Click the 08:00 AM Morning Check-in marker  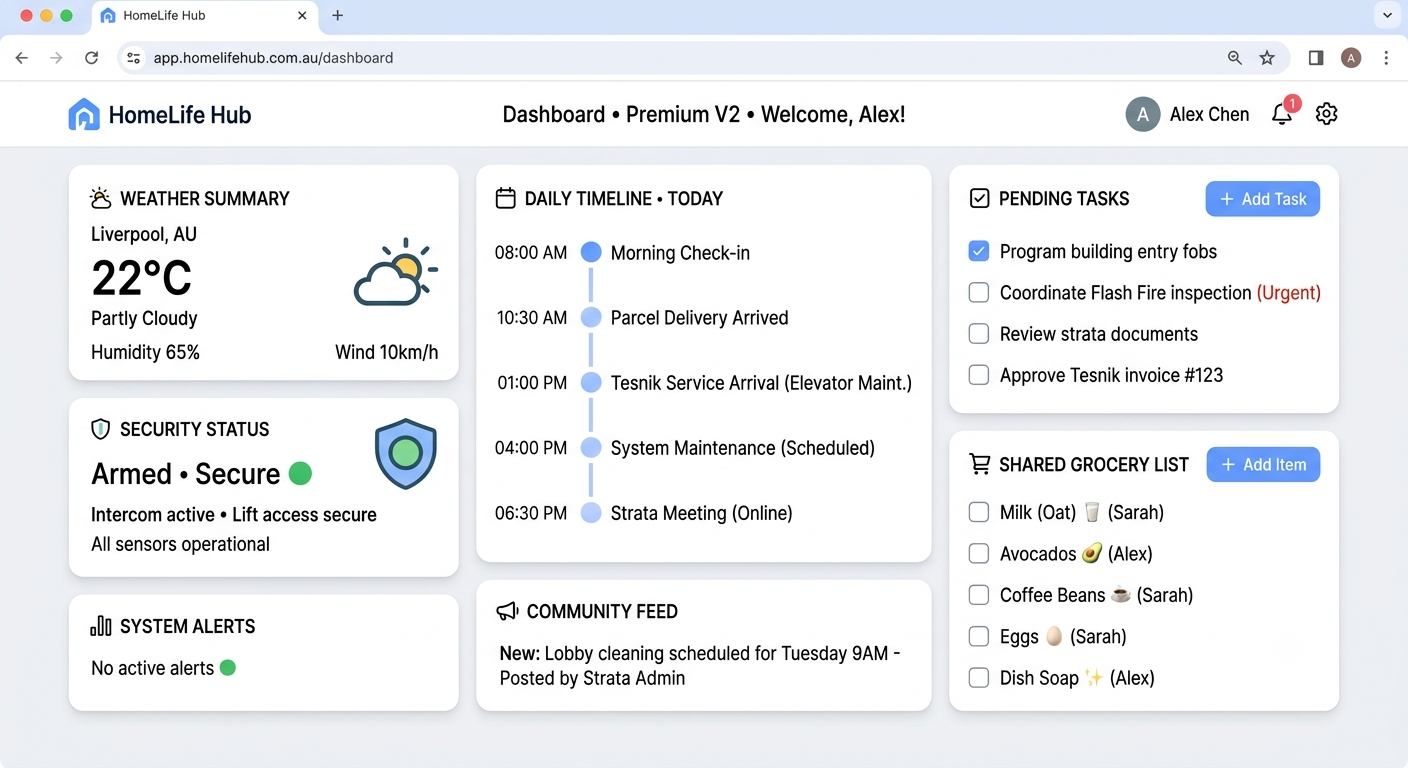[x=591, y=252]
